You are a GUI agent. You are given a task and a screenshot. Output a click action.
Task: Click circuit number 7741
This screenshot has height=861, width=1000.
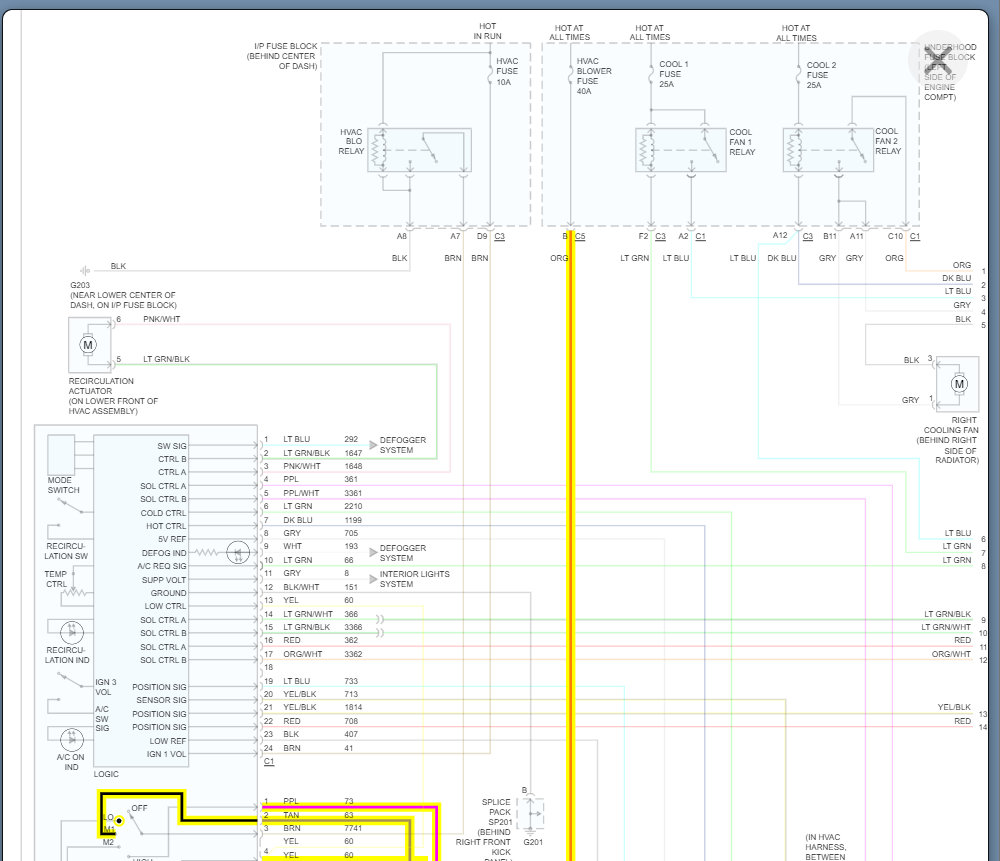[x=353, y=828]
